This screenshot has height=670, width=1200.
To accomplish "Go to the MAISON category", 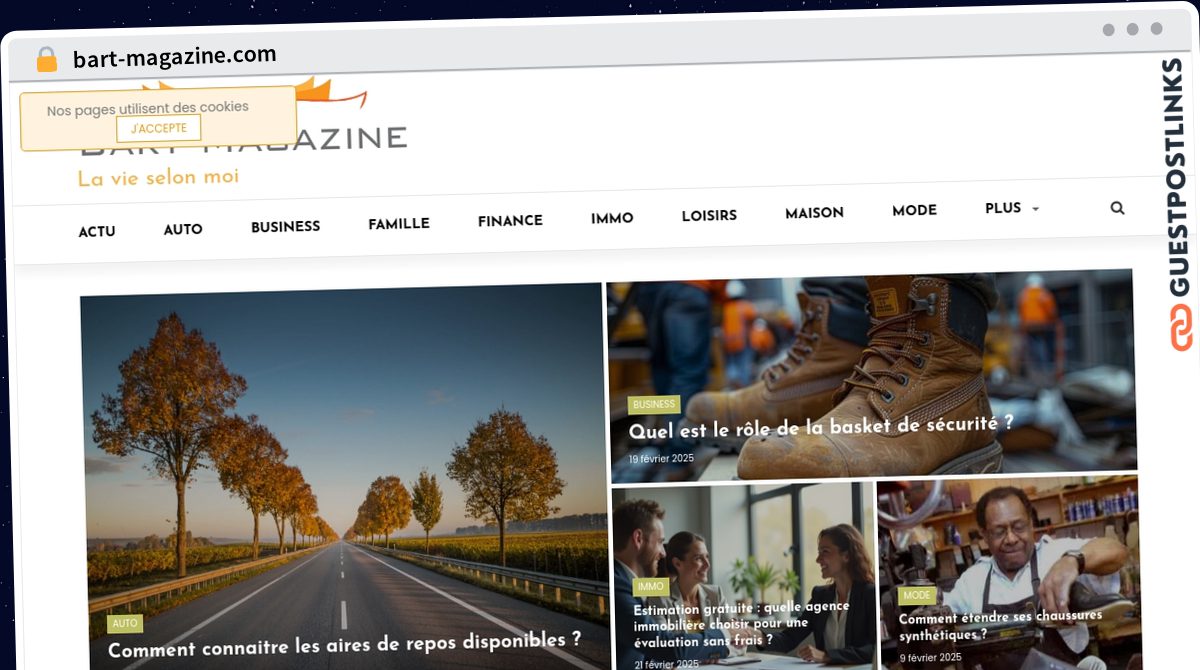I will (x=814, y=212).
